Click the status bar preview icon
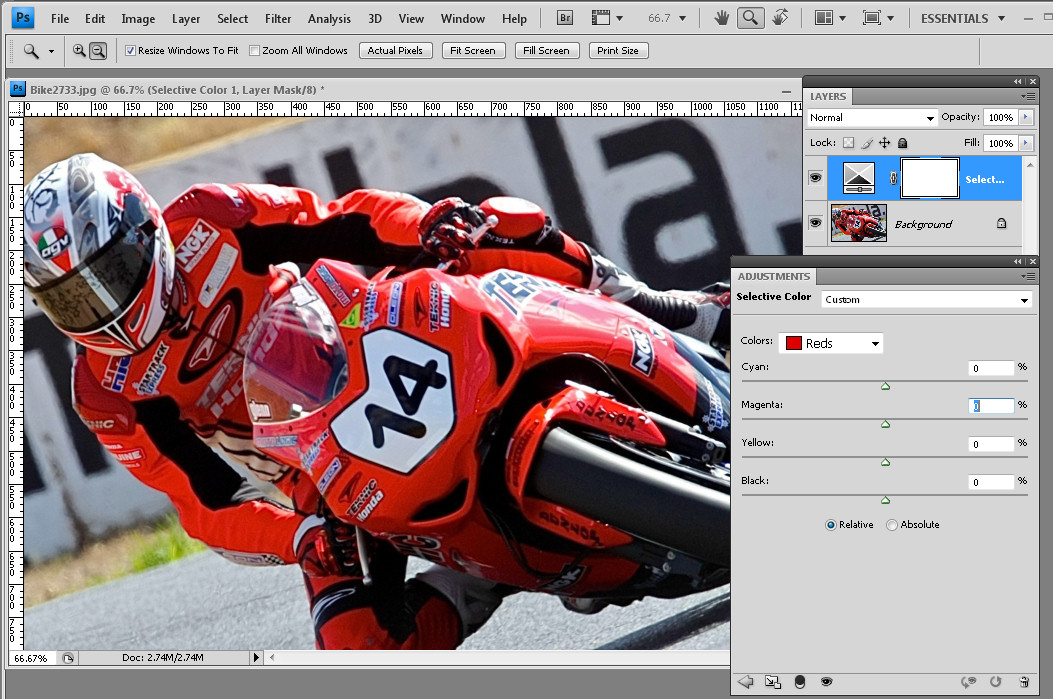 pyautogui.click(x=68, y=658)
